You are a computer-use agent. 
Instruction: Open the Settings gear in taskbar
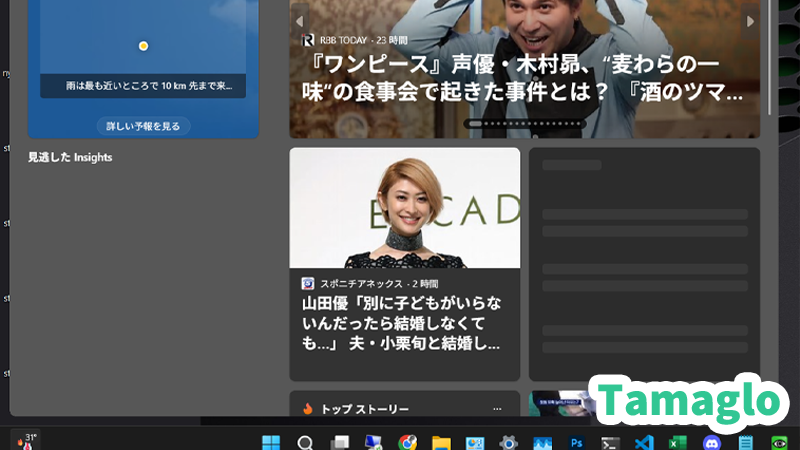509,442
